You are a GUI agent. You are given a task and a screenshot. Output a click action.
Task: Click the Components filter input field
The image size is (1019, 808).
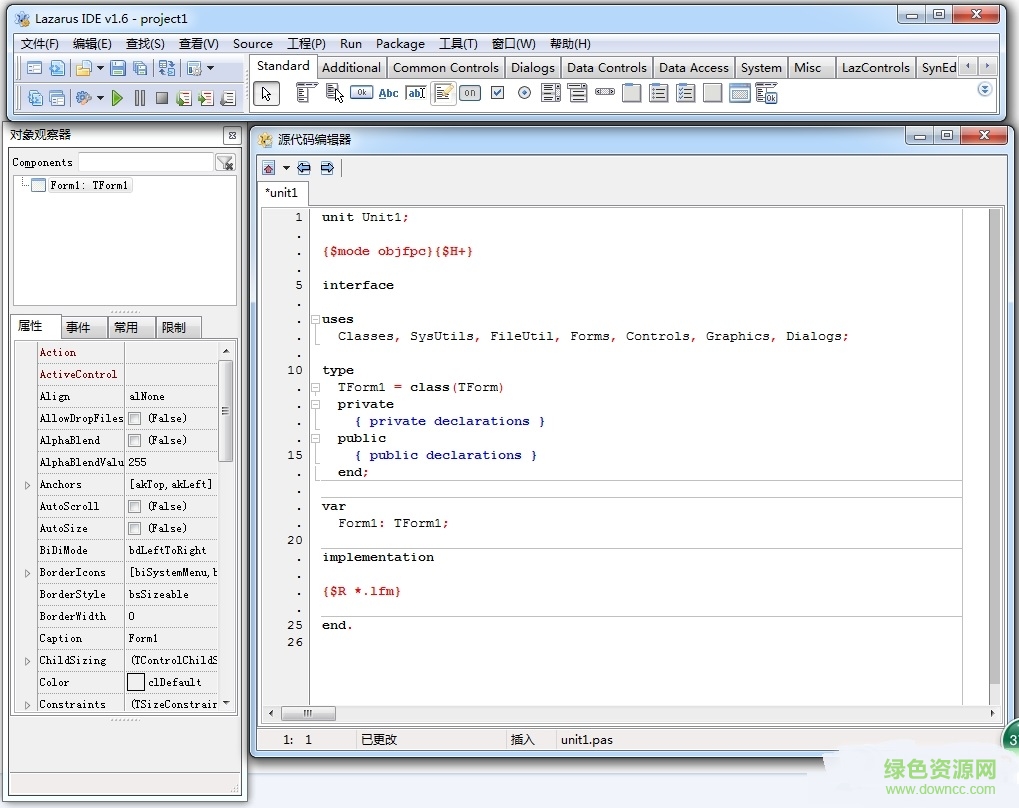pos(145,162)
